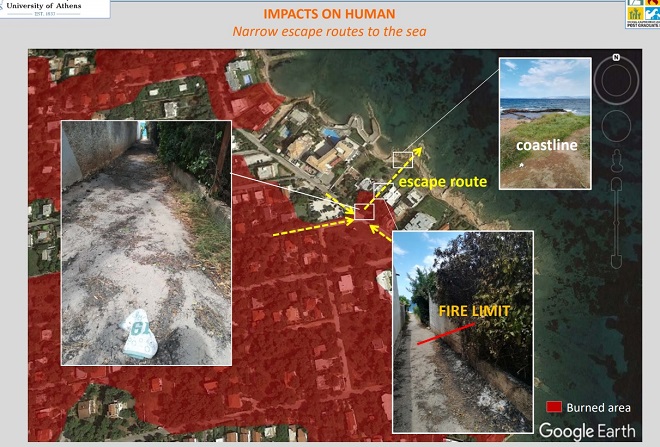
Task: Click the 'FIRE LIMIT' orange text
Action: pyautogui.click(x=475, y=311)
